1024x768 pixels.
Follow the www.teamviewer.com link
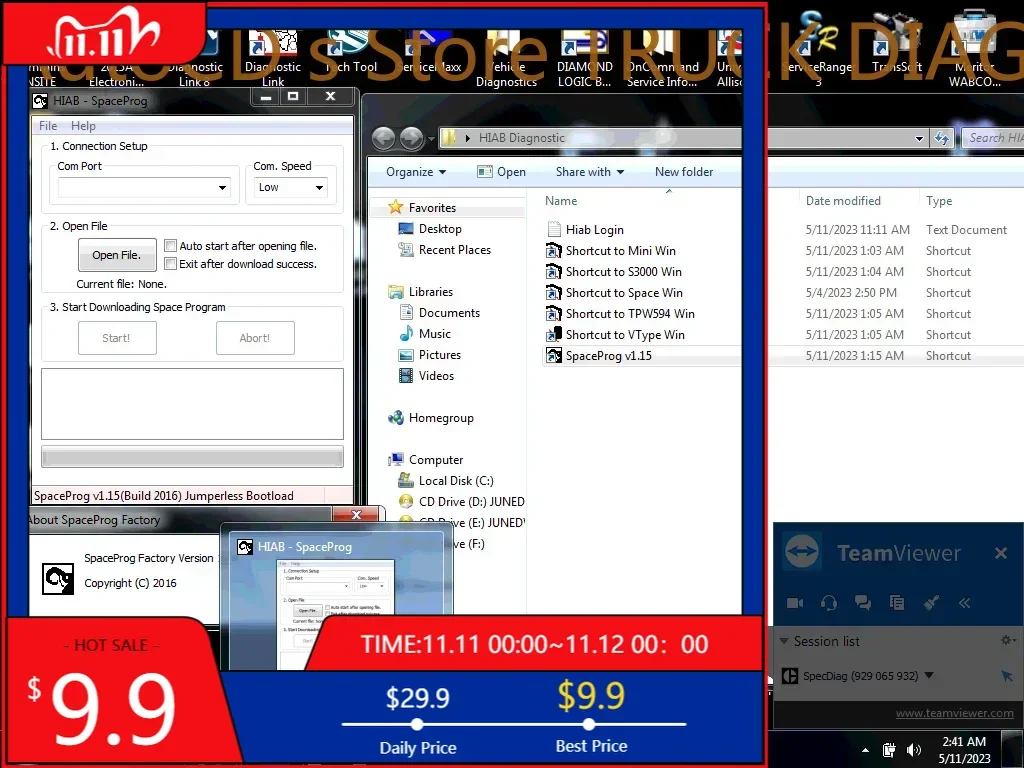tap(954, 713)
